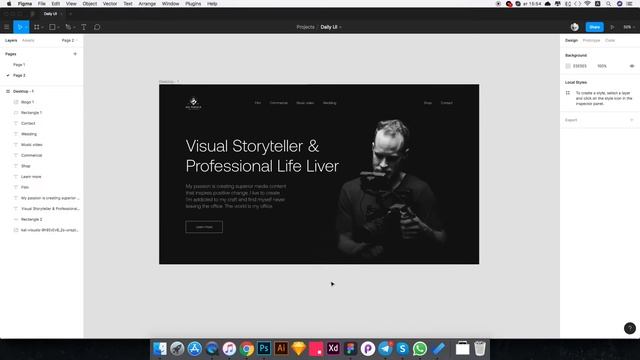The height and width of the screenshot is (360, 640).
Task: Open App Store from the dock
Action: click(x=194, y=349)
